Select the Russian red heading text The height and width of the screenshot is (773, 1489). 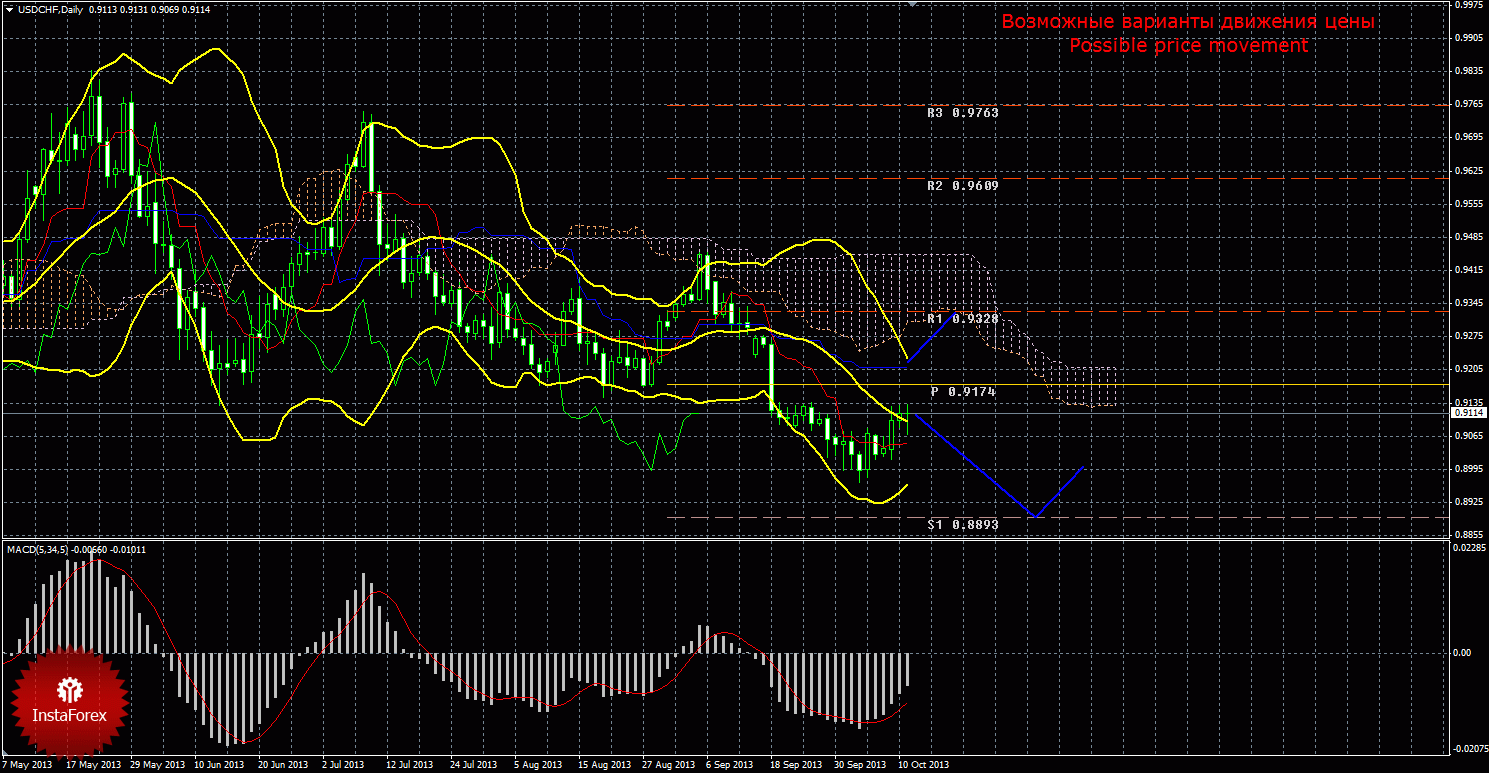[1188, 22]
